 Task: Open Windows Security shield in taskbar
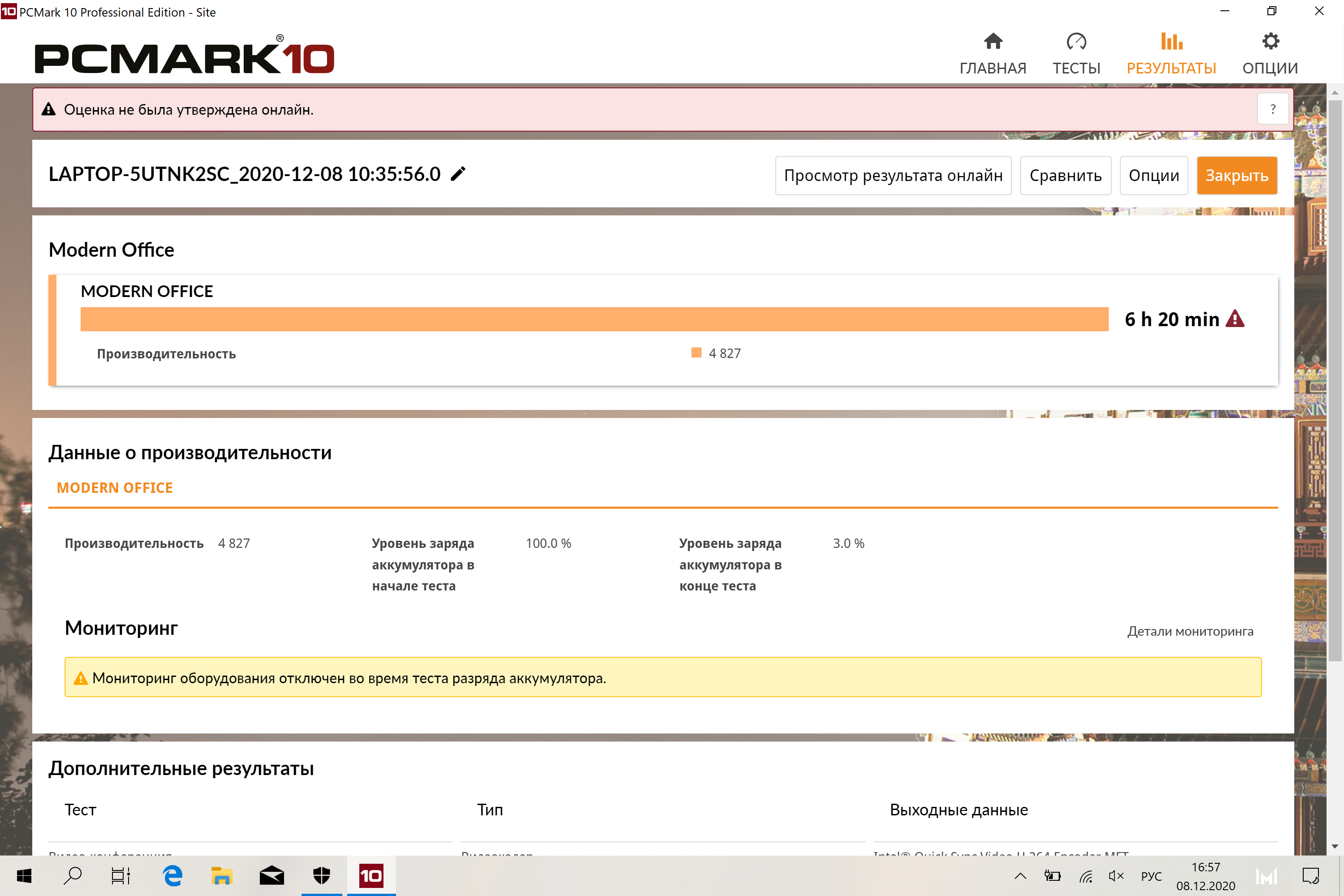(x=322, y=875)
